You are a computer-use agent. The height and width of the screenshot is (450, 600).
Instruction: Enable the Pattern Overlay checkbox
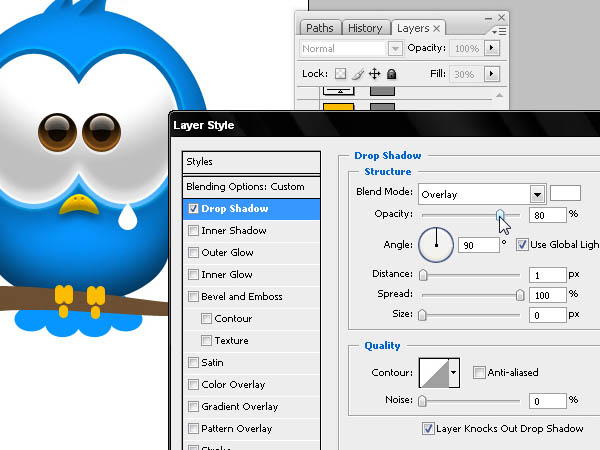tap(193, 429)
